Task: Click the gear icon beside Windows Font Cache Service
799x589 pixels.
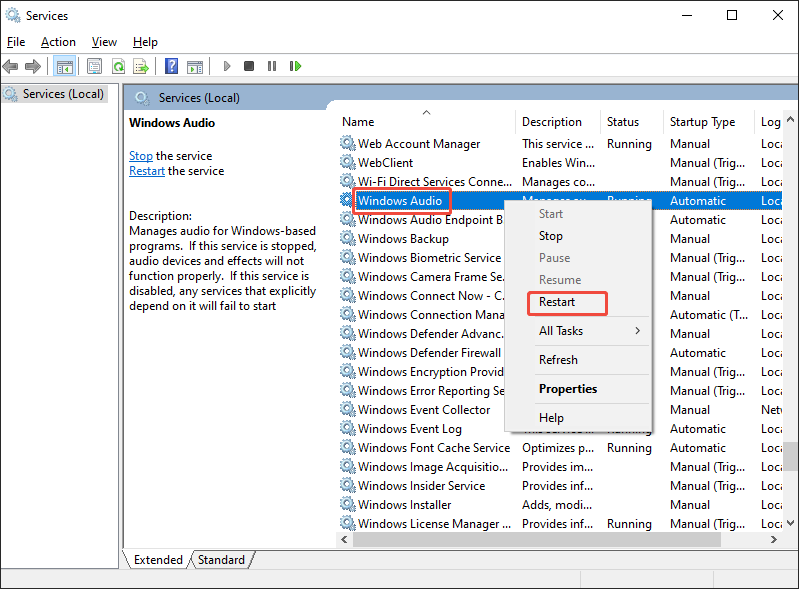Action: click(x=348, y=447)
